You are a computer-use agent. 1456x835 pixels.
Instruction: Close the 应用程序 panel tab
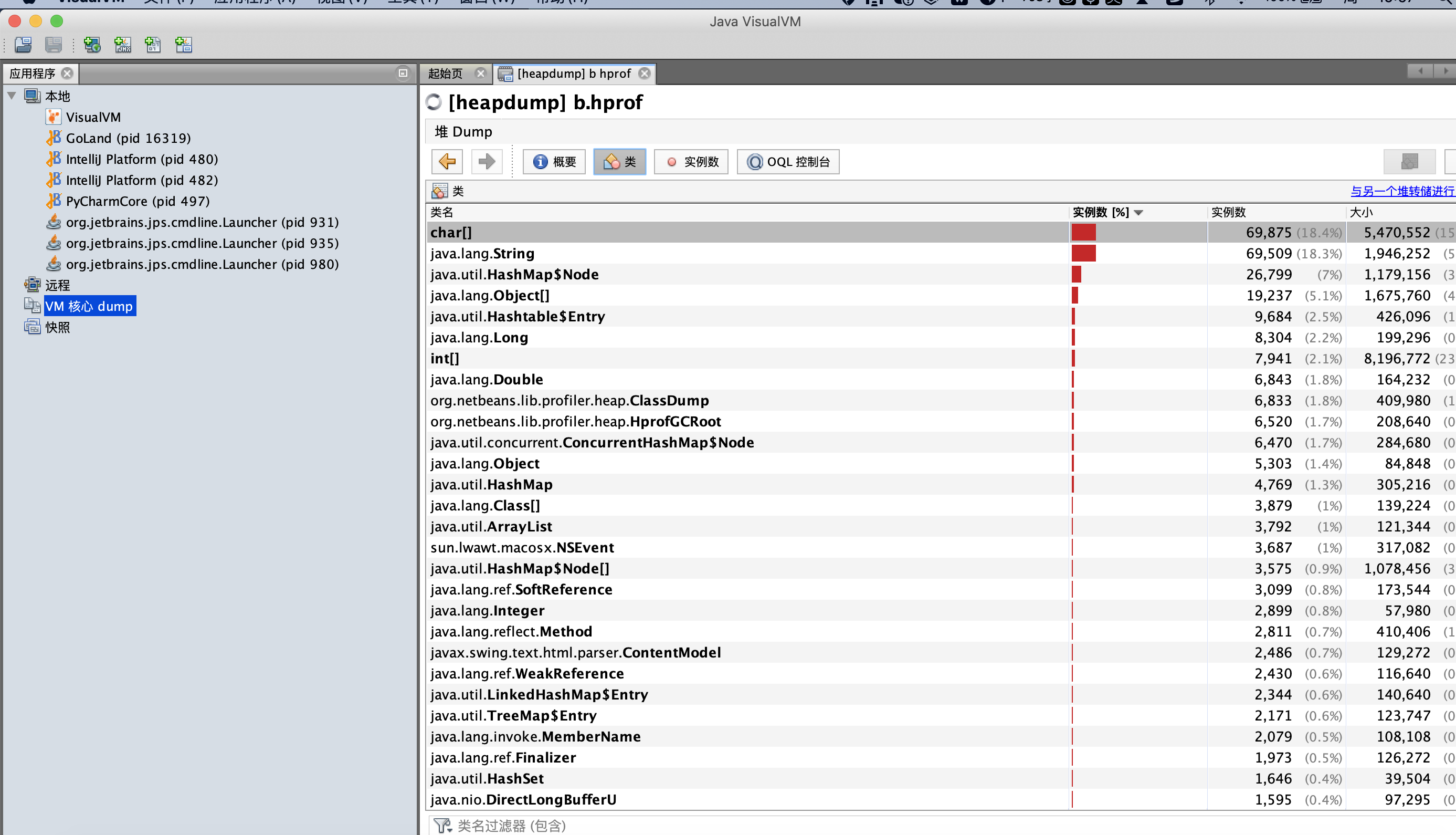pos(67,74)
